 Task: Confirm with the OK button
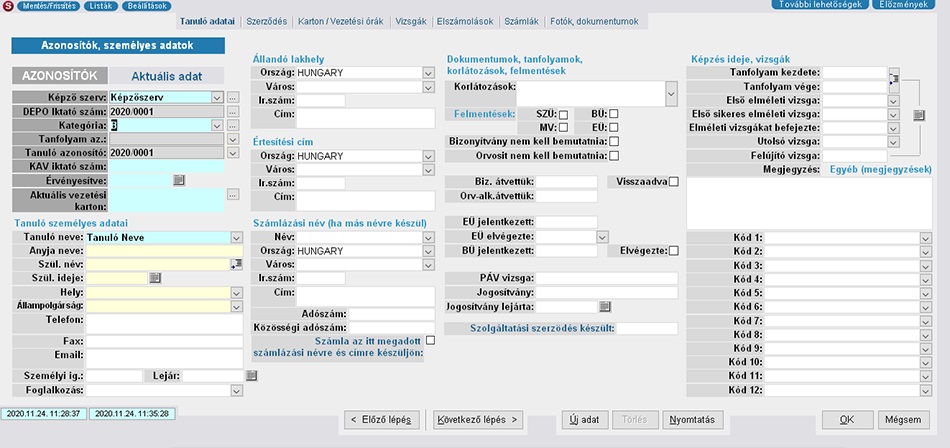[x=848, y=420]
